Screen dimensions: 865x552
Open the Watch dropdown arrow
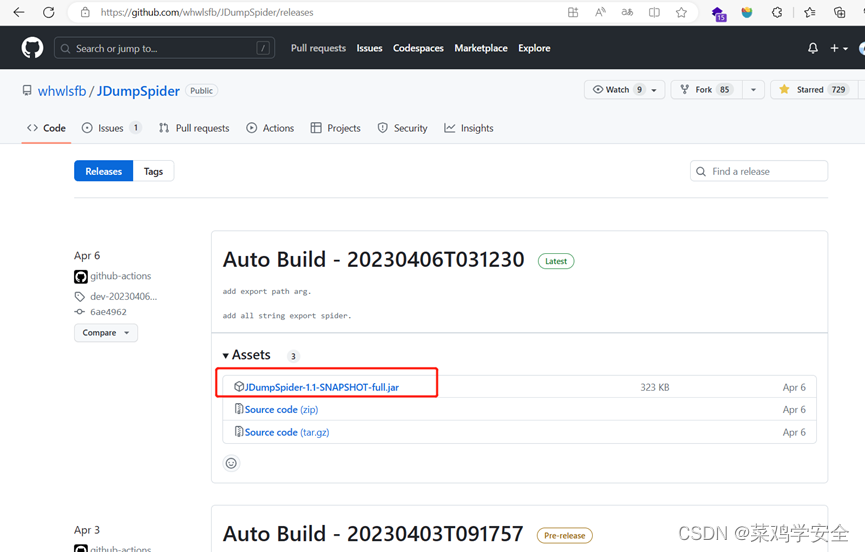pos(654,90)
